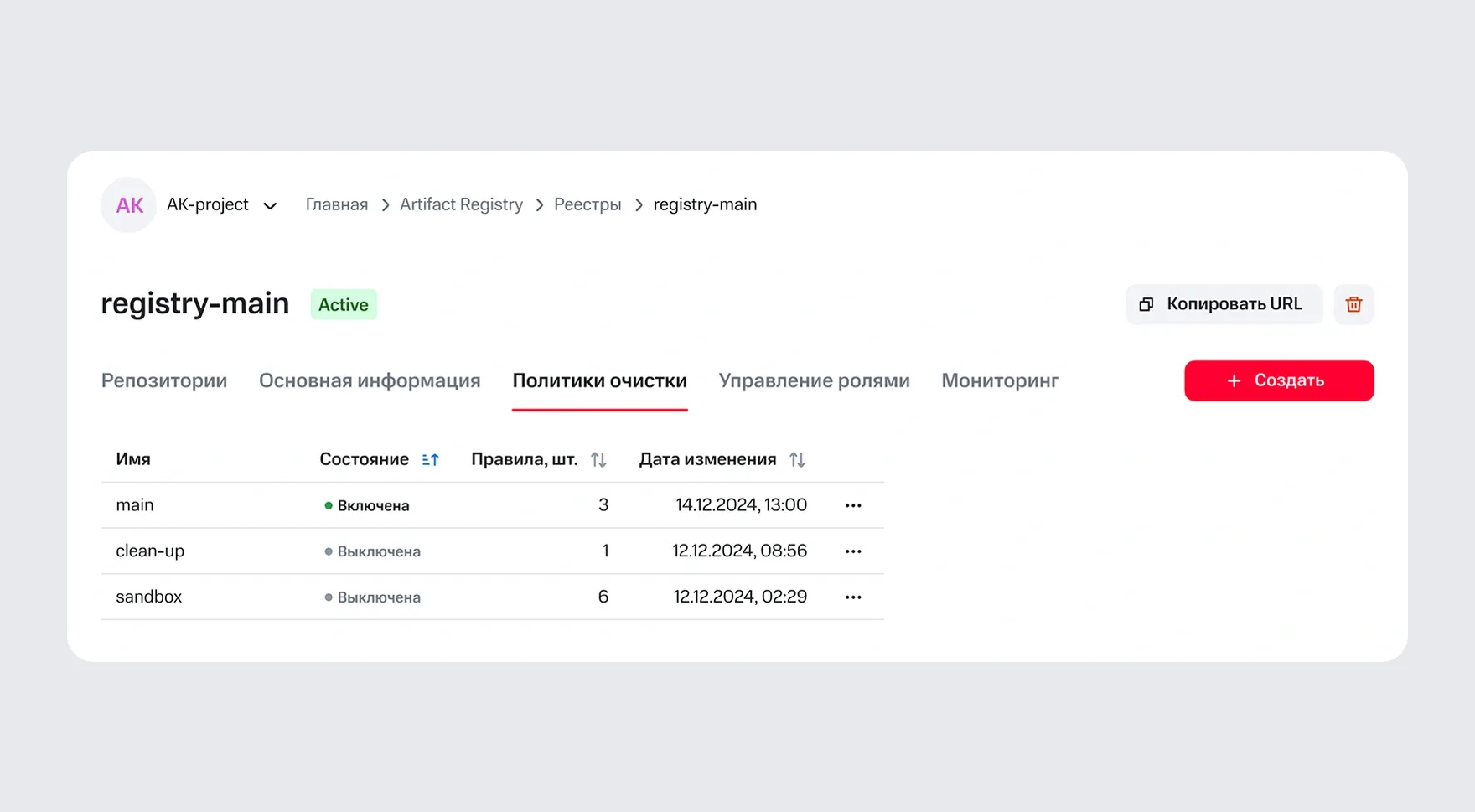Viewport: 1475px width, 812px height.
Task: Sort by Правила, шт. column icon
Action: [598, 459]
